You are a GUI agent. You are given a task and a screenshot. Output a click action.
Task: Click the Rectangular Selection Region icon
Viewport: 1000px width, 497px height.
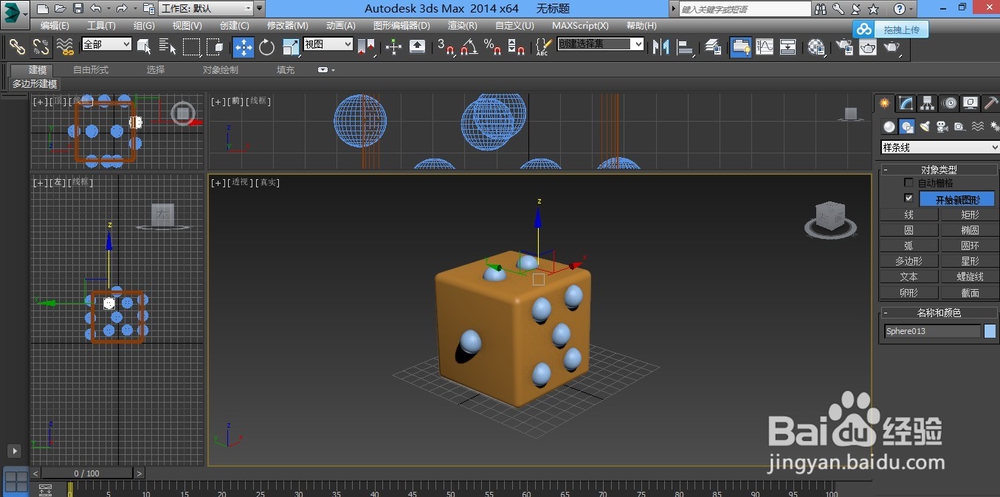click(191, 47)
